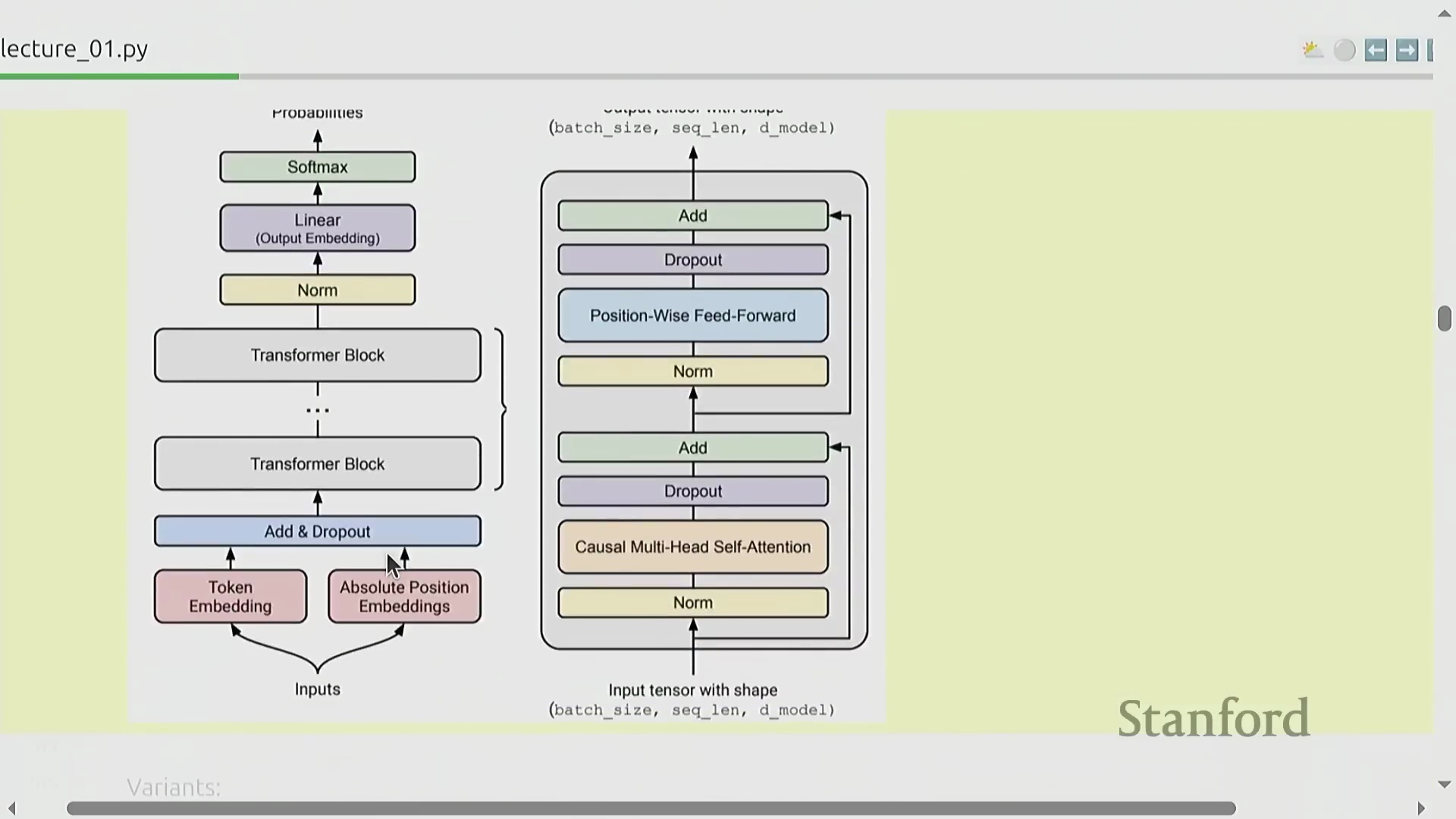The image size is (1456, 819).
Task: Advance with the right arrow button
Action: 1407,50
